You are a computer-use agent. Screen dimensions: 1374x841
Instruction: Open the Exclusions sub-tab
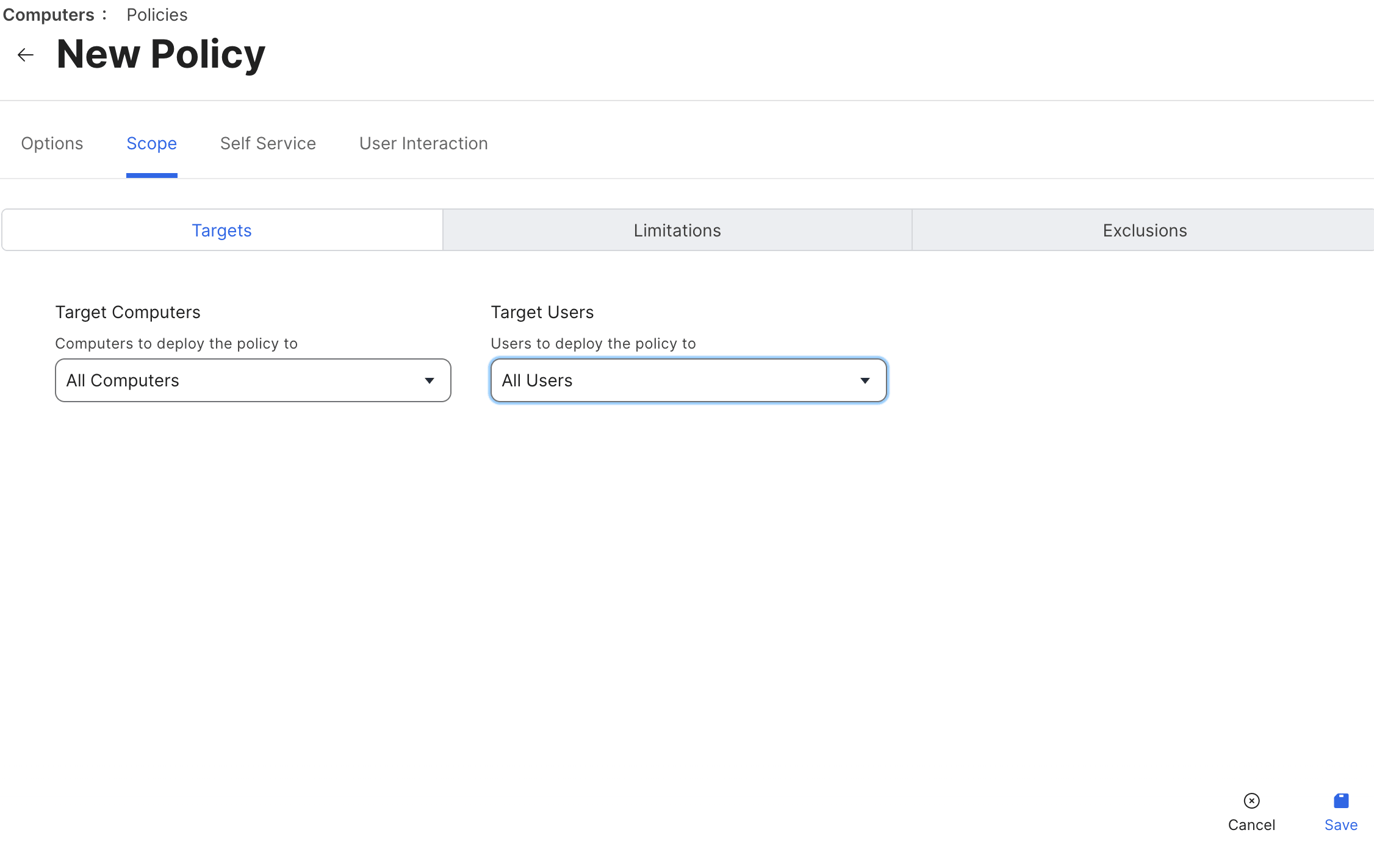point(1144,231)
